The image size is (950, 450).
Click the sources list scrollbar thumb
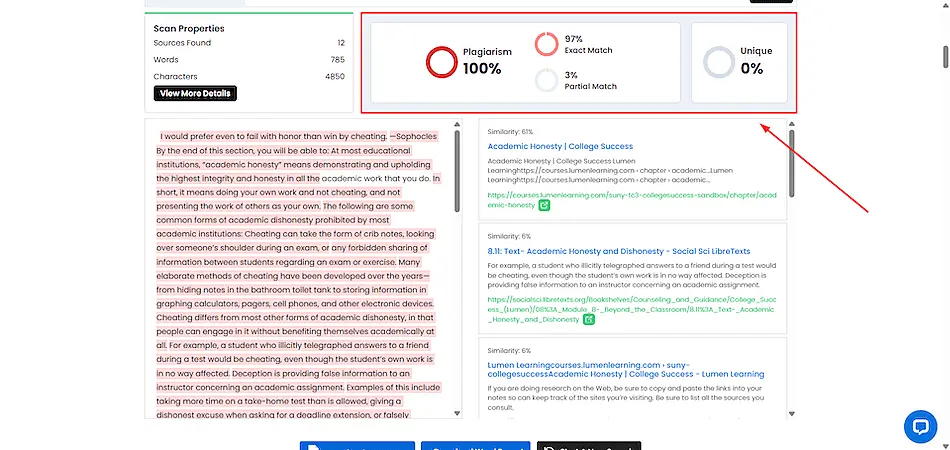(x=791, y=162)
